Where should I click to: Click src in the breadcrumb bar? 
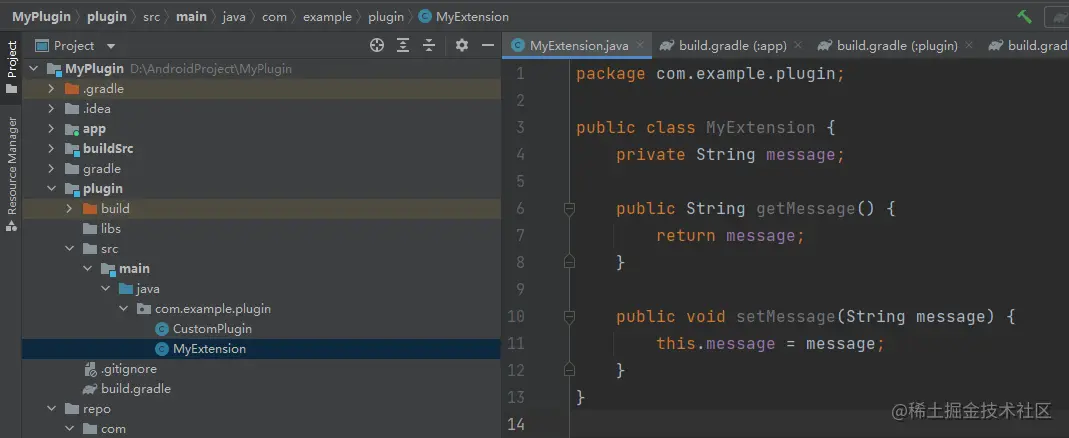click(151, 16)
